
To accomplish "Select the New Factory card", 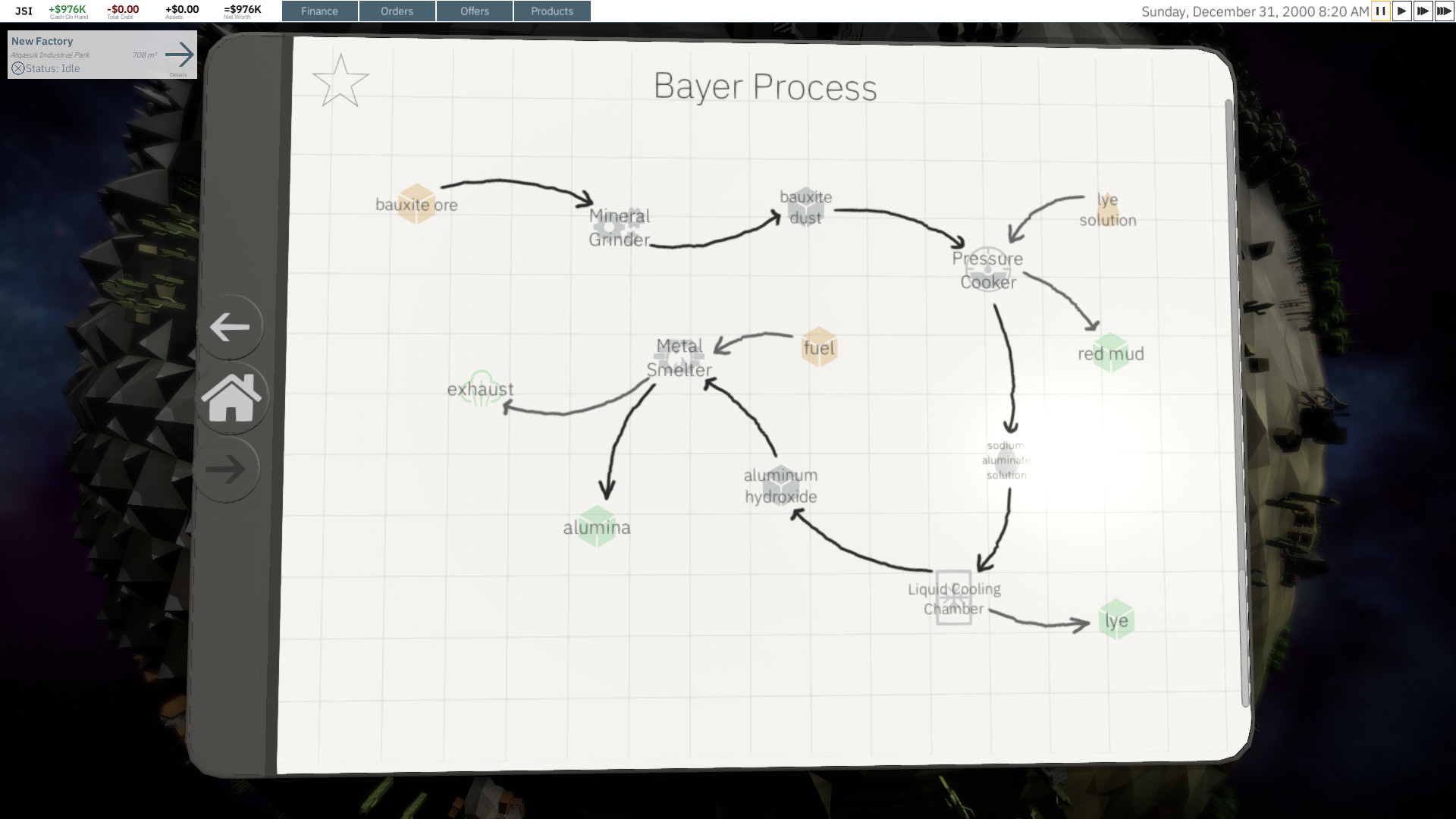I will coord(102,55).
